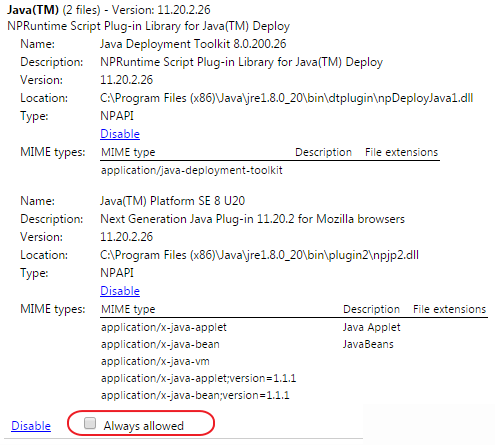Click Next Generation Java Plug-in description text
The width and height of the screenshot is (495, 445).
pyautogui.click(x=253, y=219)
